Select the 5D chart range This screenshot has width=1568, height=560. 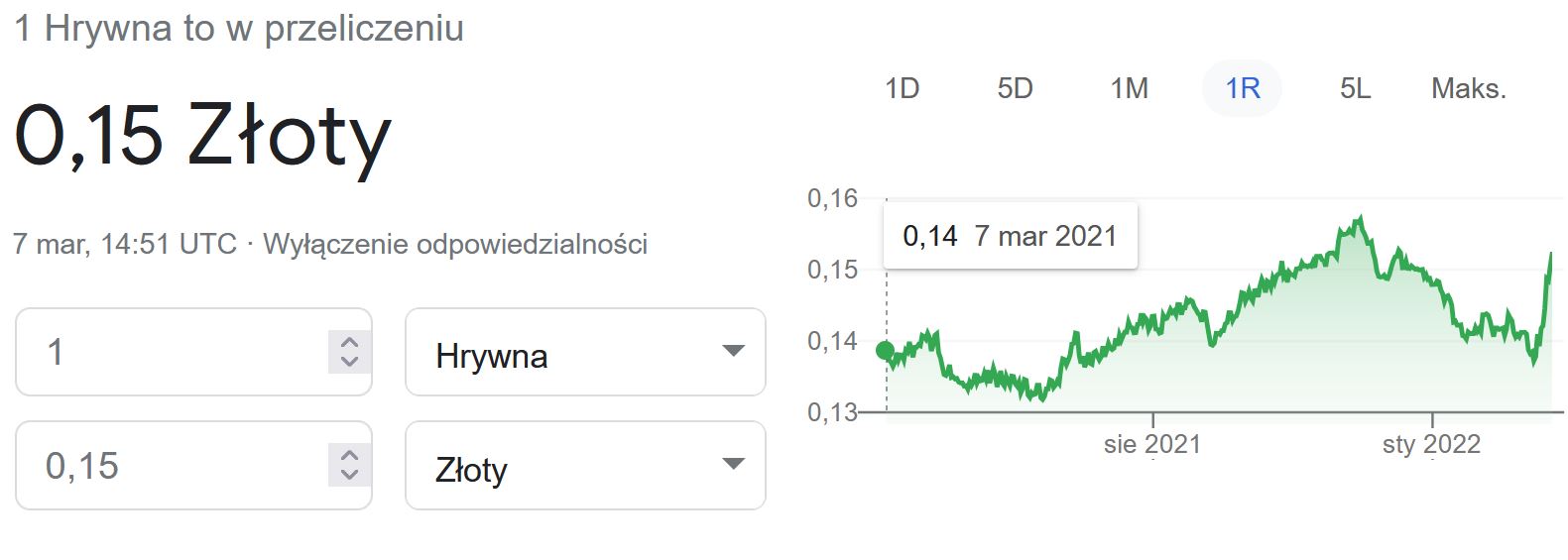click(x=1015, y=89)
